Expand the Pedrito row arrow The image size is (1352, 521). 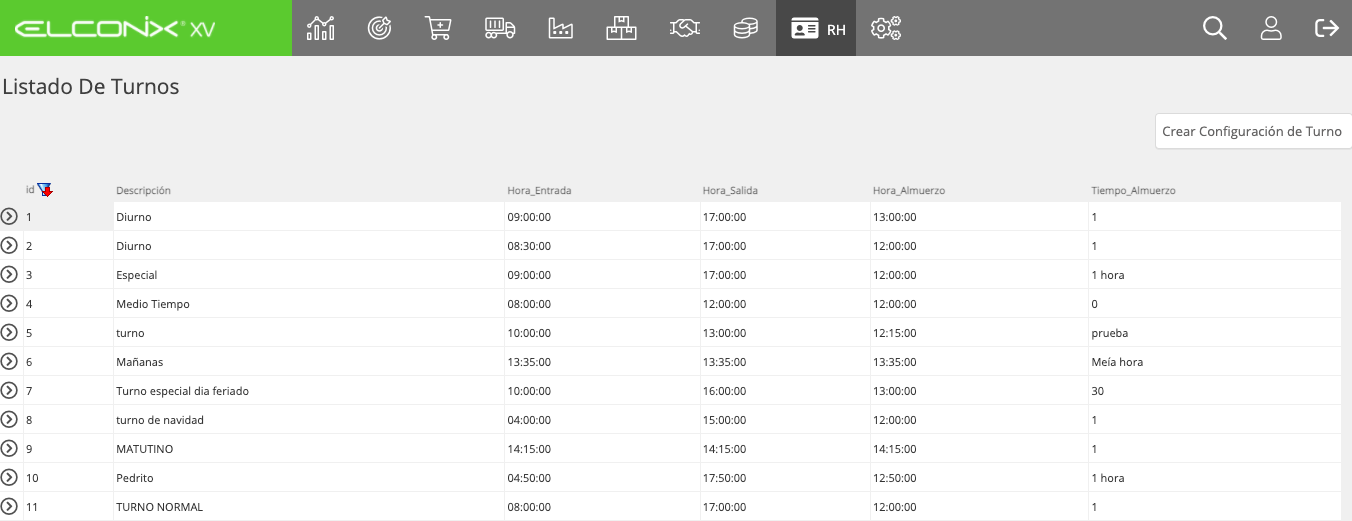coord(10,477)
